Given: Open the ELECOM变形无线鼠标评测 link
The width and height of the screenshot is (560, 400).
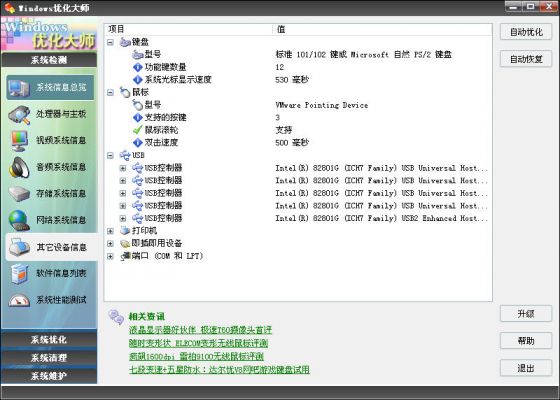Looking at the screenshot, I should [198, 343].
